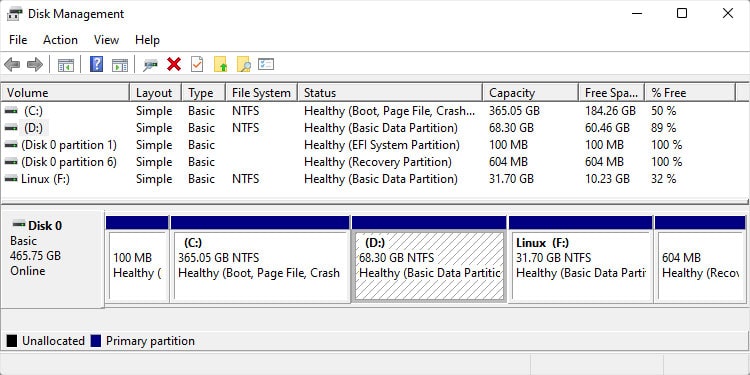Image resolution: width=750 pixels, height=375 pixels.
Task: Click the drive icon beside Linux (F:)
Action: (11, 179)
